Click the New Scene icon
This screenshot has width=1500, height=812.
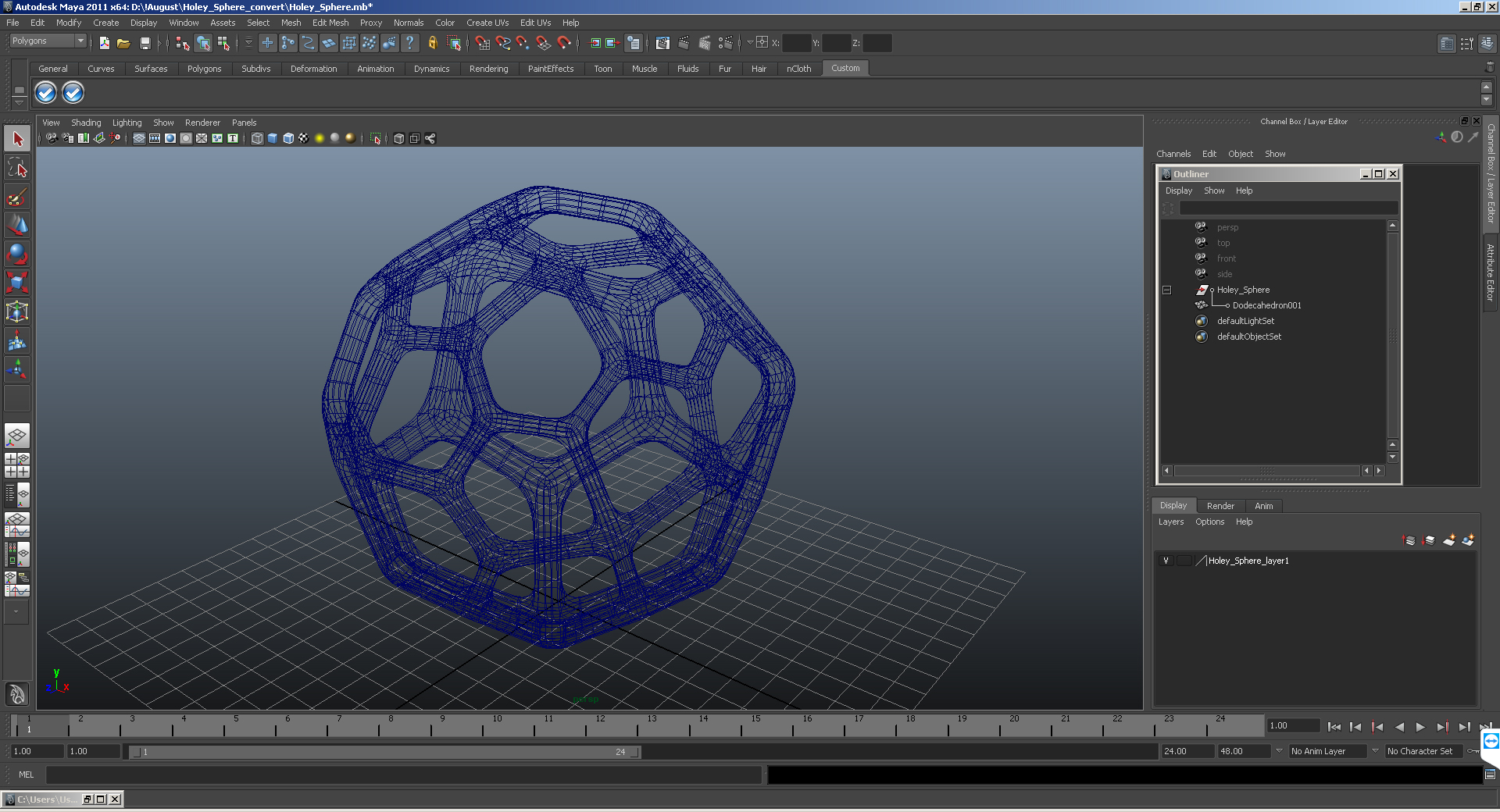[104, 43]
